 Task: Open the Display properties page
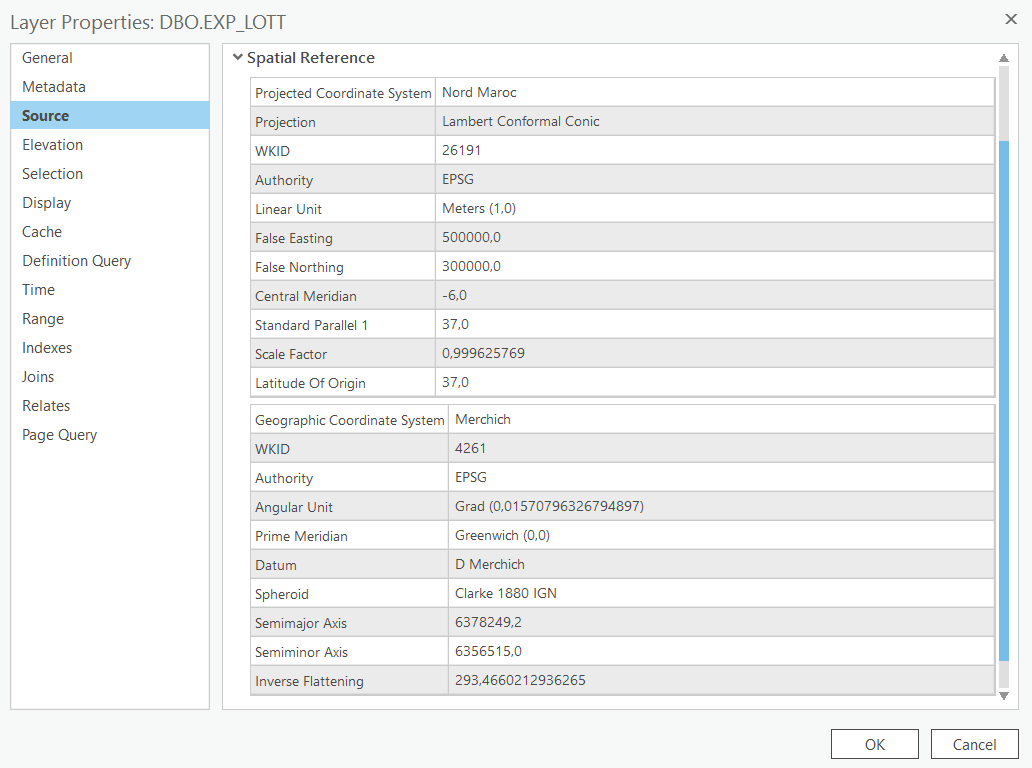click(x=45, y=202)
